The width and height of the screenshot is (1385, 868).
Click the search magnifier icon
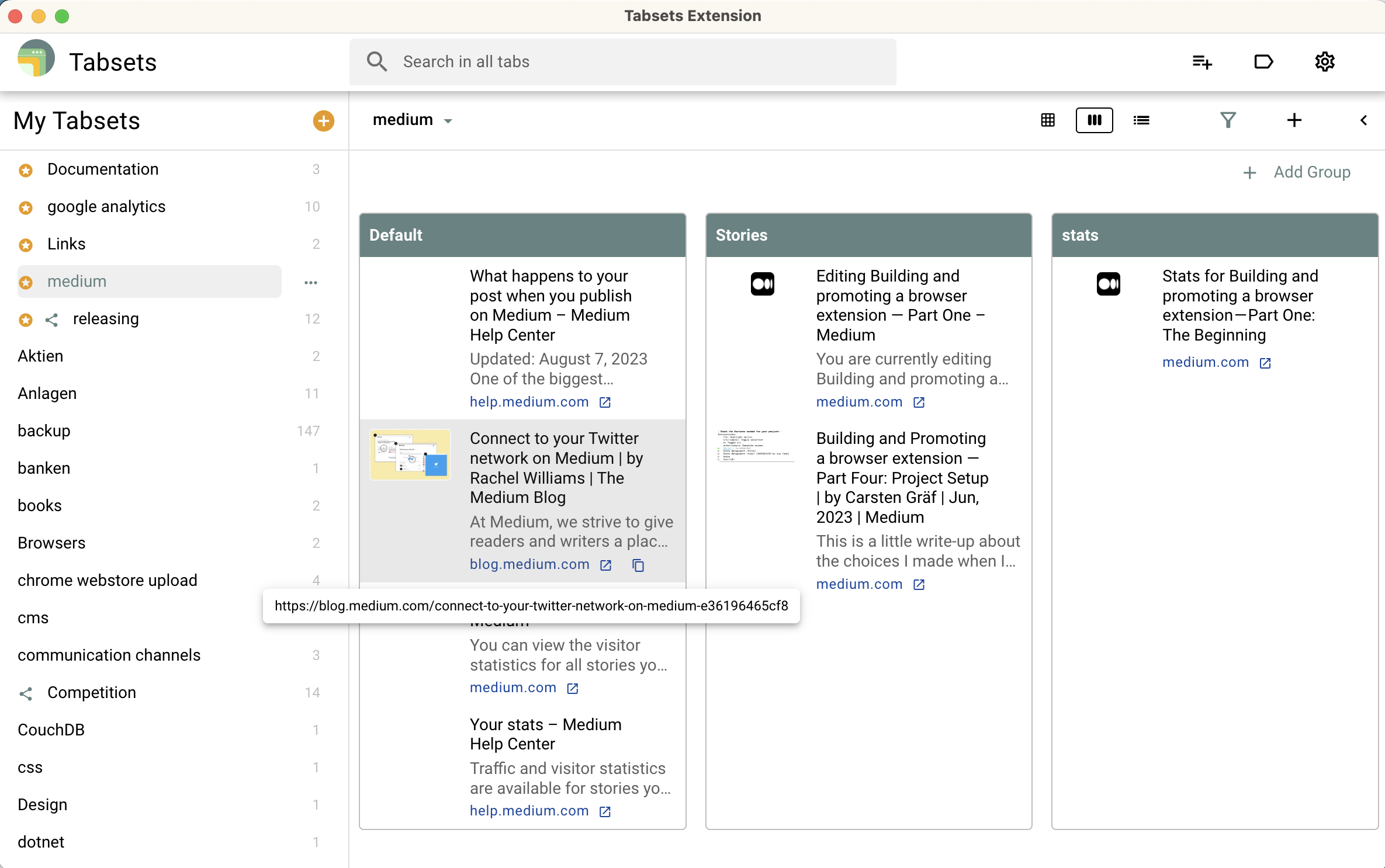tap(377, 61)
